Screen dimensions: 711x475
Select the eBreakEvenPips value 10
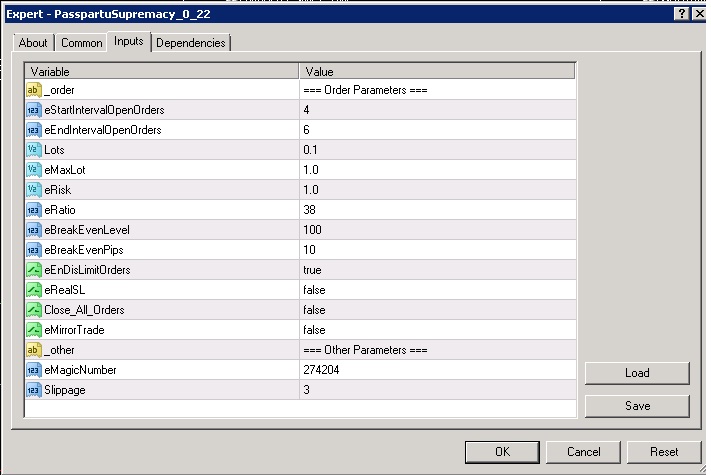(x=438, y=250)
